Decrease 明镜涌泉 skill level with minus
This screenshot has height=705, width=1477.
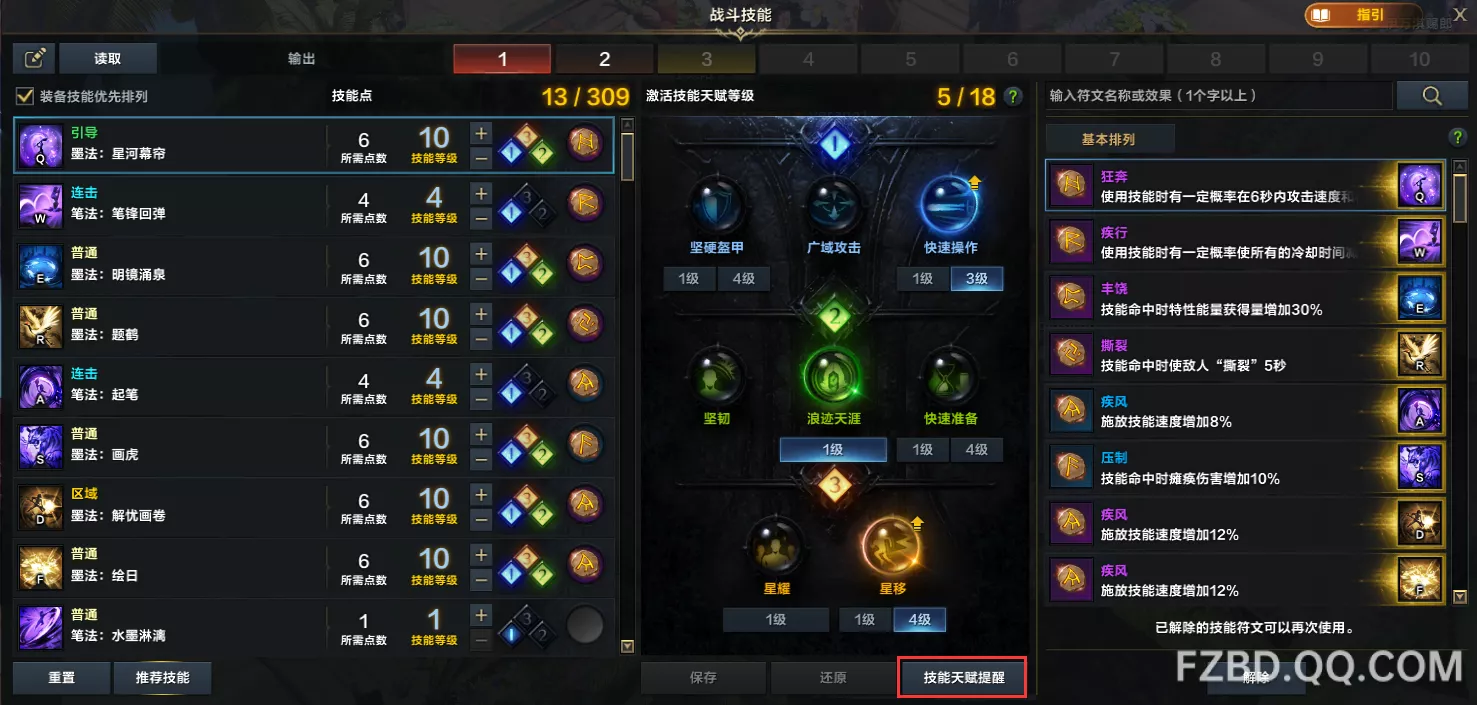click(x=481, y=278)
